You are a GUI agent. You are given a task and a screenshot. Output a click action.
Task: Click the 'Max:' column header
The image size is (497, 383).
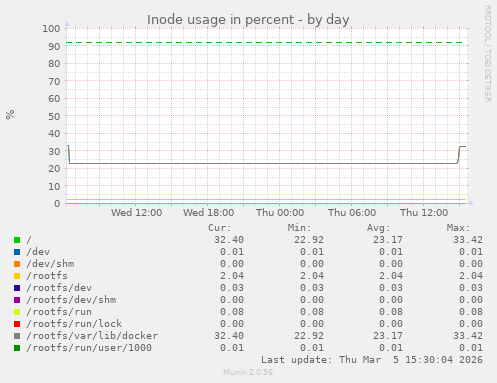(458, 228)
